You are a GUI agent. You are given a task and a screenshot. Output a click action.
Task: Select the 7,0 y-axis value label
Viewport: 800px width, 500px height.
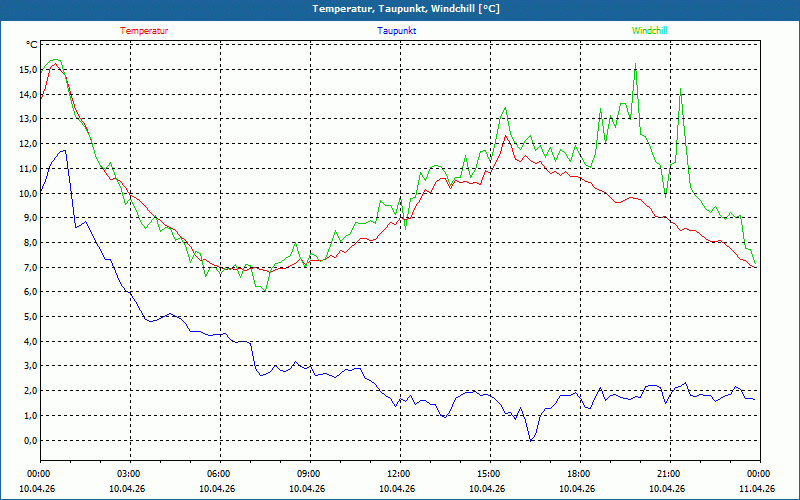click(27, 267)
